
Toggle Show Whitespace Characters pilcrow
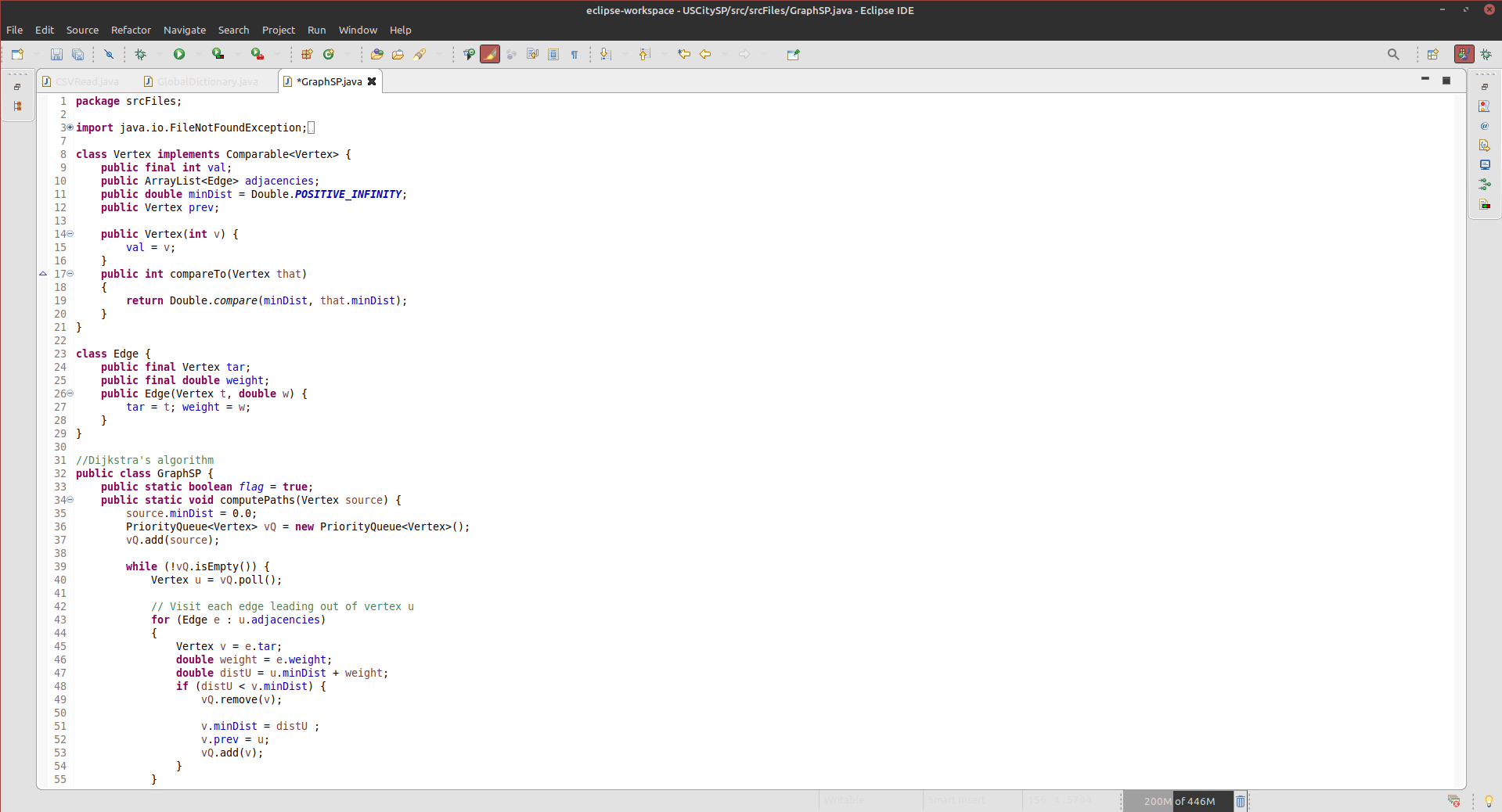(x=575, y=54)
